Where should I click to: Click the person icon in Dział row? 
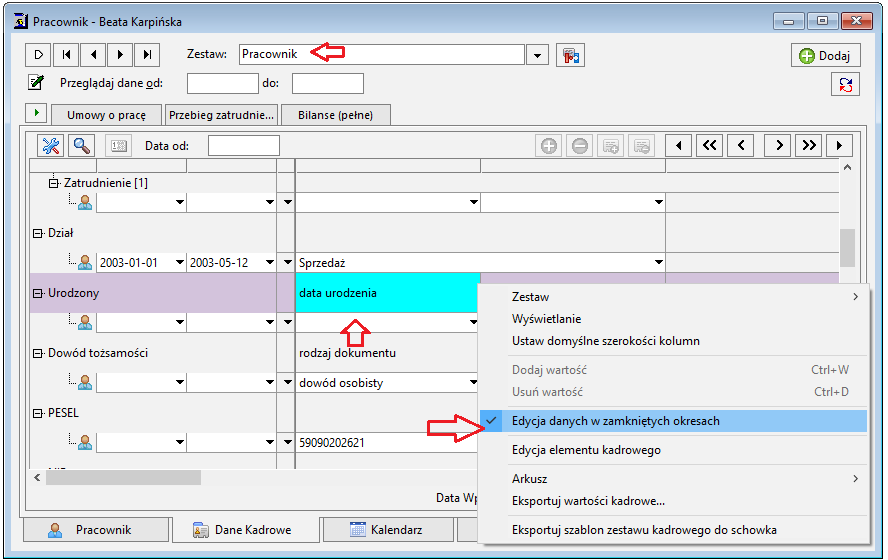pos(85,262)
